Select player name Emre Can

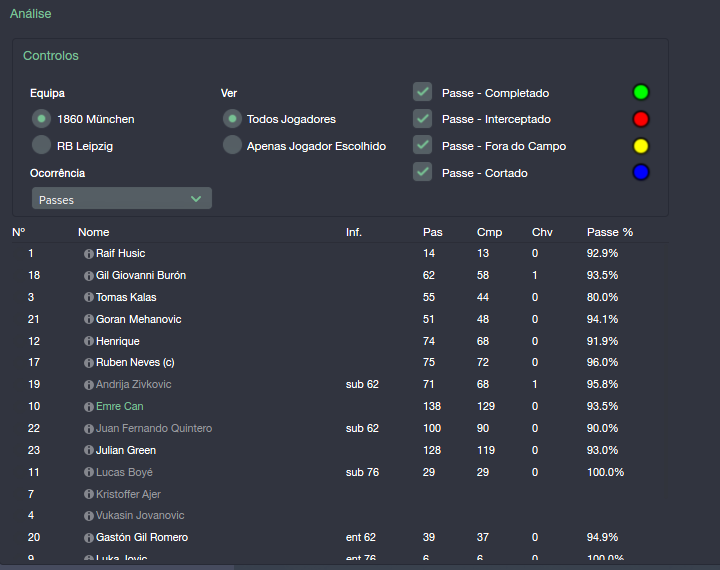click(119, 406)
